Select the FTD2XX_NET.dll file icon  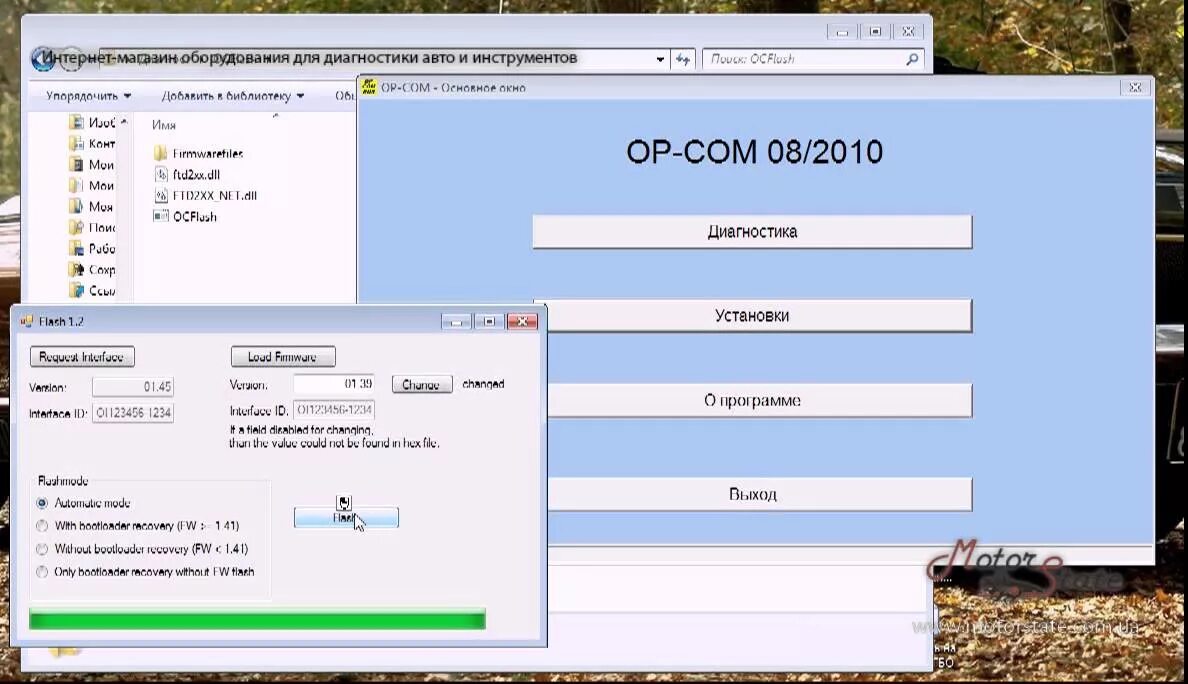pos(161,195)
